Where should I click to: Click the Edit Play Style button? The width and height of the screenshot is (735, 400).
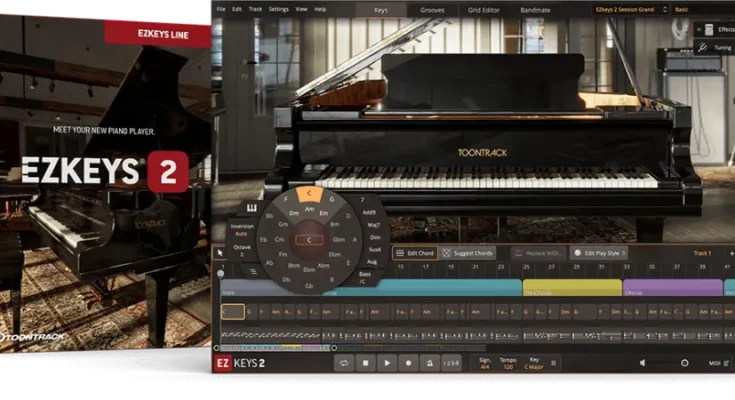pos(598,253)
